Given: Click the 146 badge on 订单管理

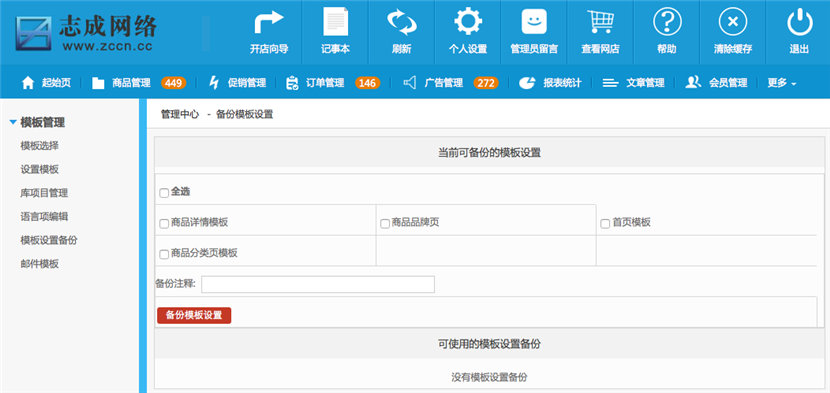Looking at the screenshot, I should pyautogui.click(x=367, y=83).
